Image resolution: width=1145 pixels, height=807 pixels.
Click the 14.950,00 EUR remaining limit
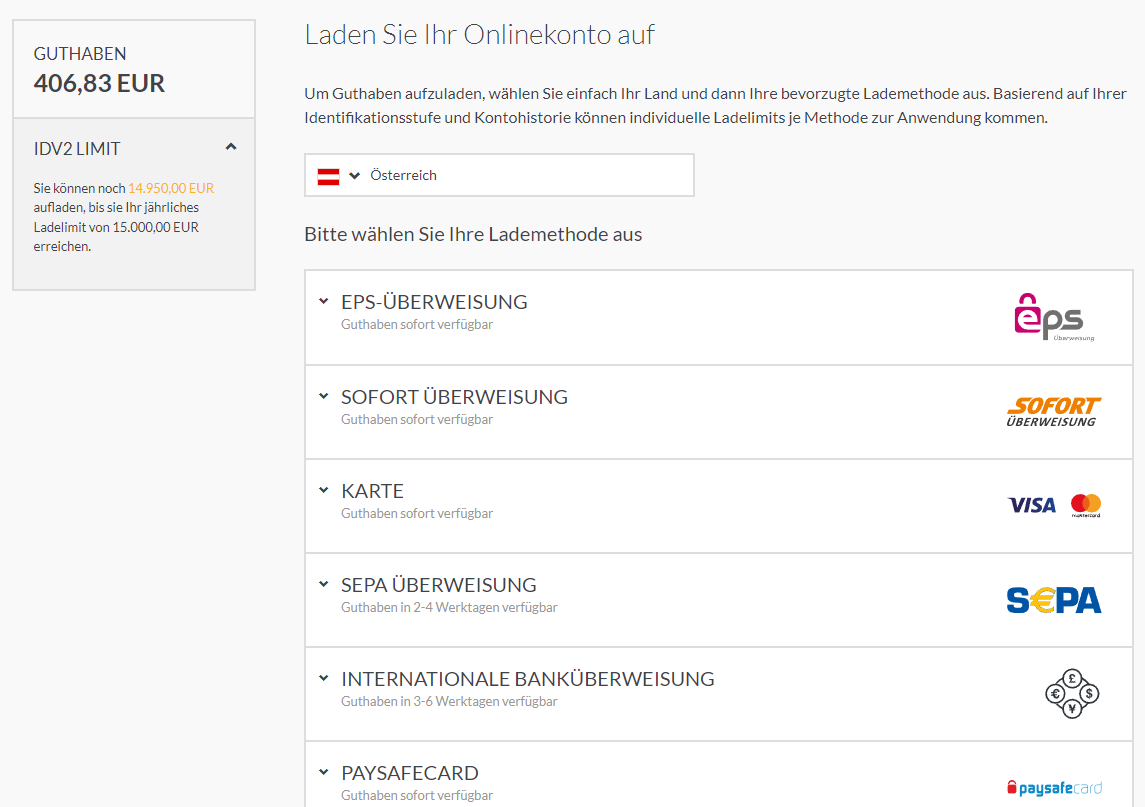point(171,188)
